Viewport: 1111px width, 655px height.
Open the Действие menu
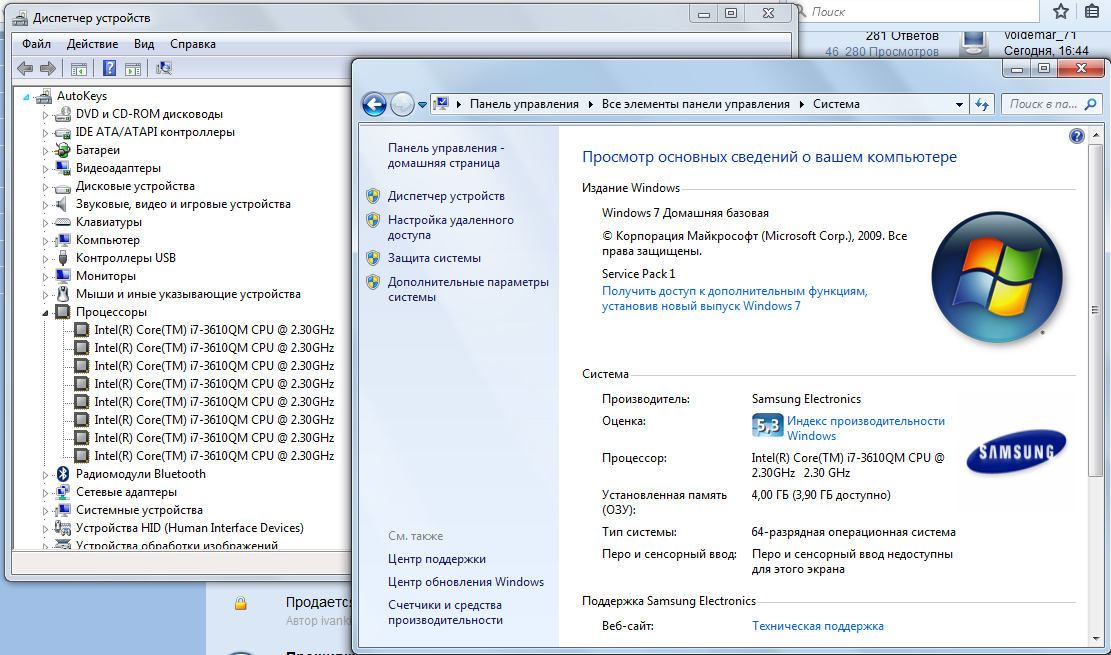tap(92, 44)
